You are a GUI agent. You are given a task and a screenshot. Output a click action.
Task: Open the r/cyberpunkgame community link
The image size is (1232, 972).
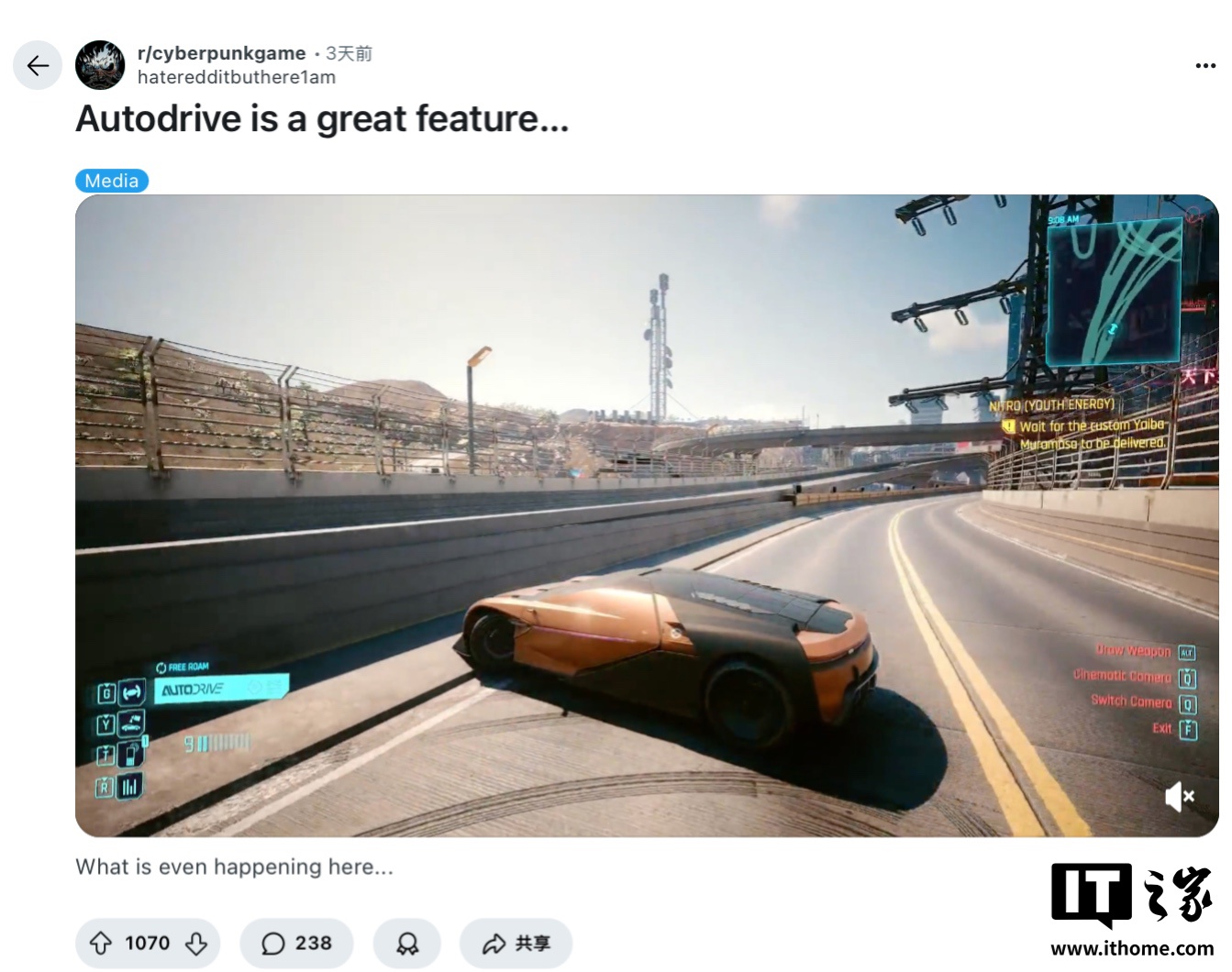point(221,53)
